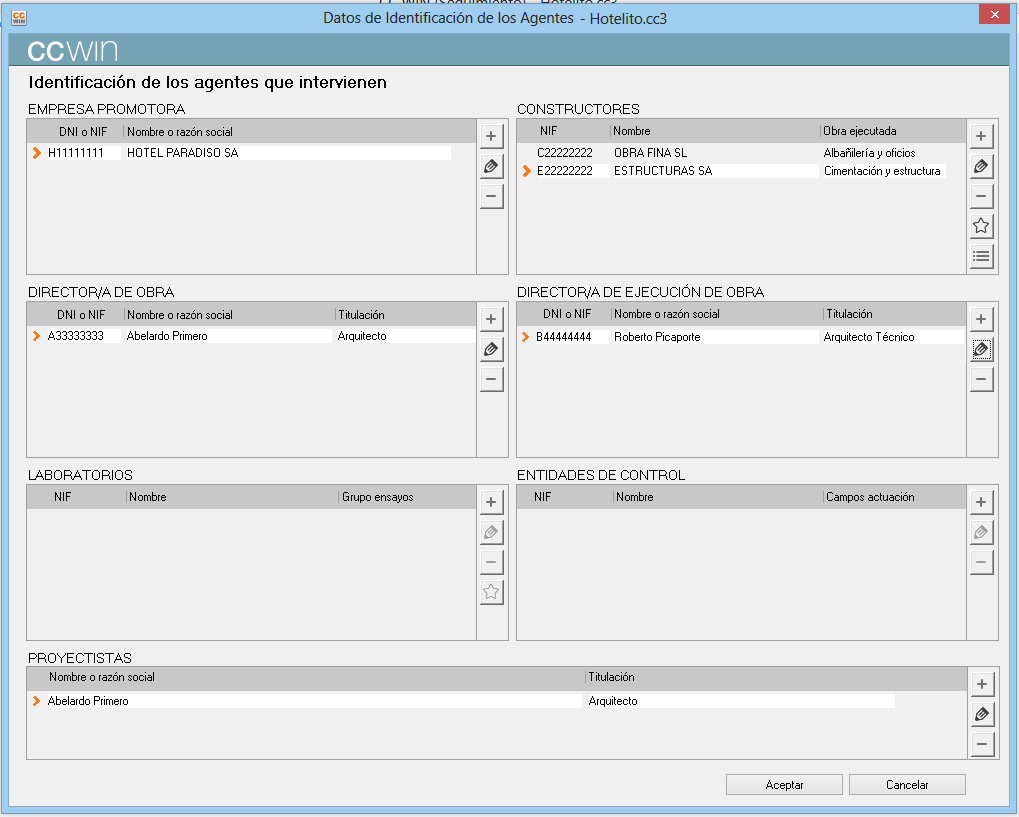This screenshot has height=817, width=1019.
Task: Edit the selected Constructores entry
Action: 981,166
